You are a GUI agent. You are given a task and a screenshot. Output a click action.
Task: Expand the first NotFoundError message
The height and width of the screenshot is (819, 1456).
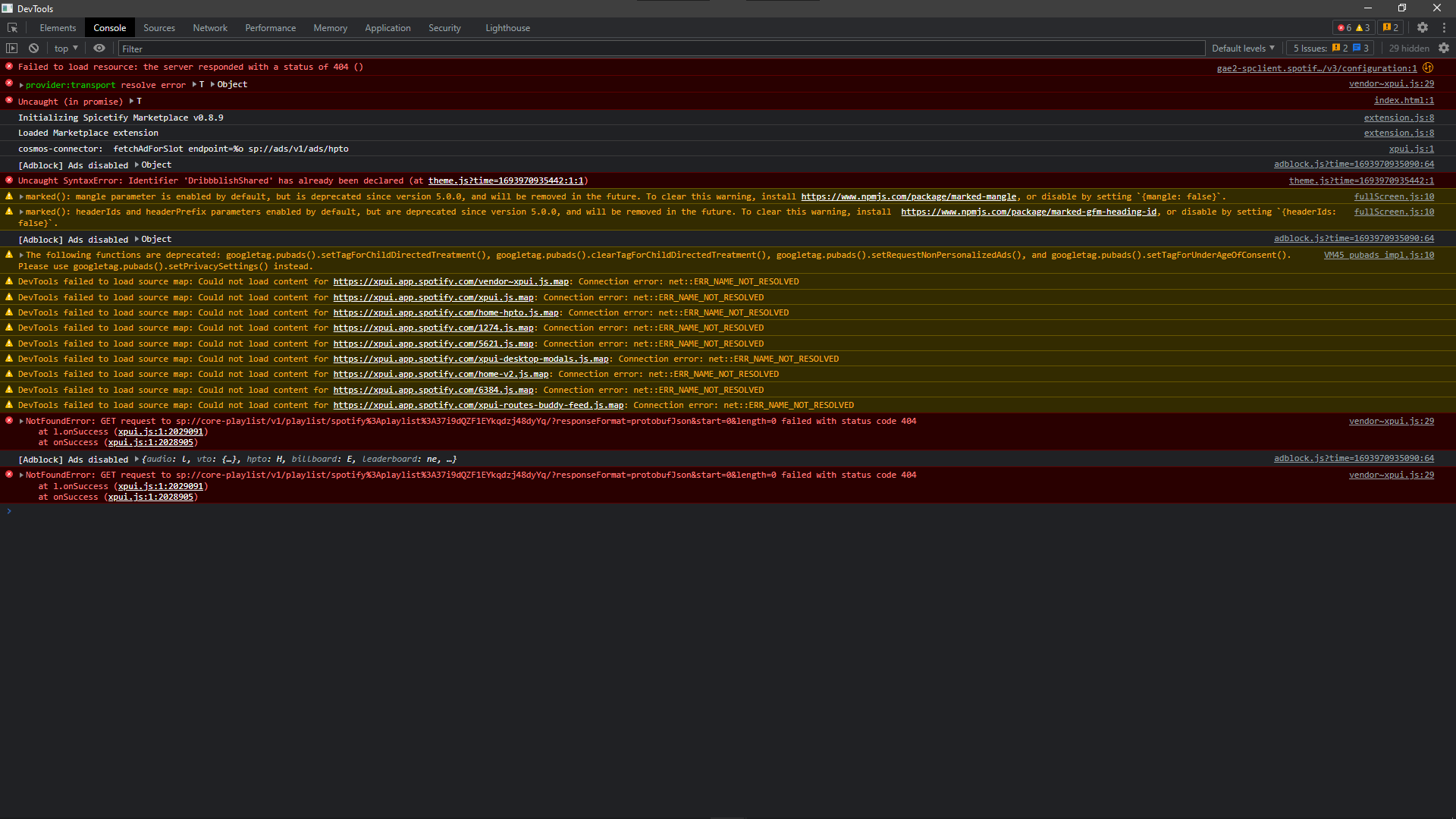click(x=21, y=422)
